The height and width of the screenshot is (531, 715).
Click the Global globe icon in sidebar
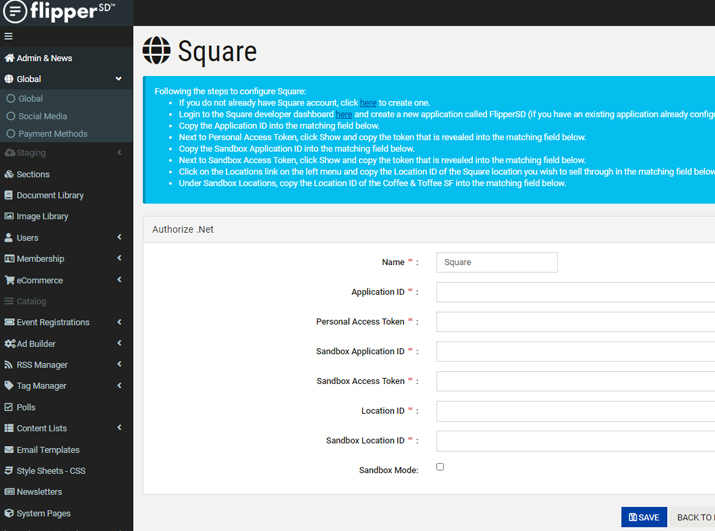9,79
